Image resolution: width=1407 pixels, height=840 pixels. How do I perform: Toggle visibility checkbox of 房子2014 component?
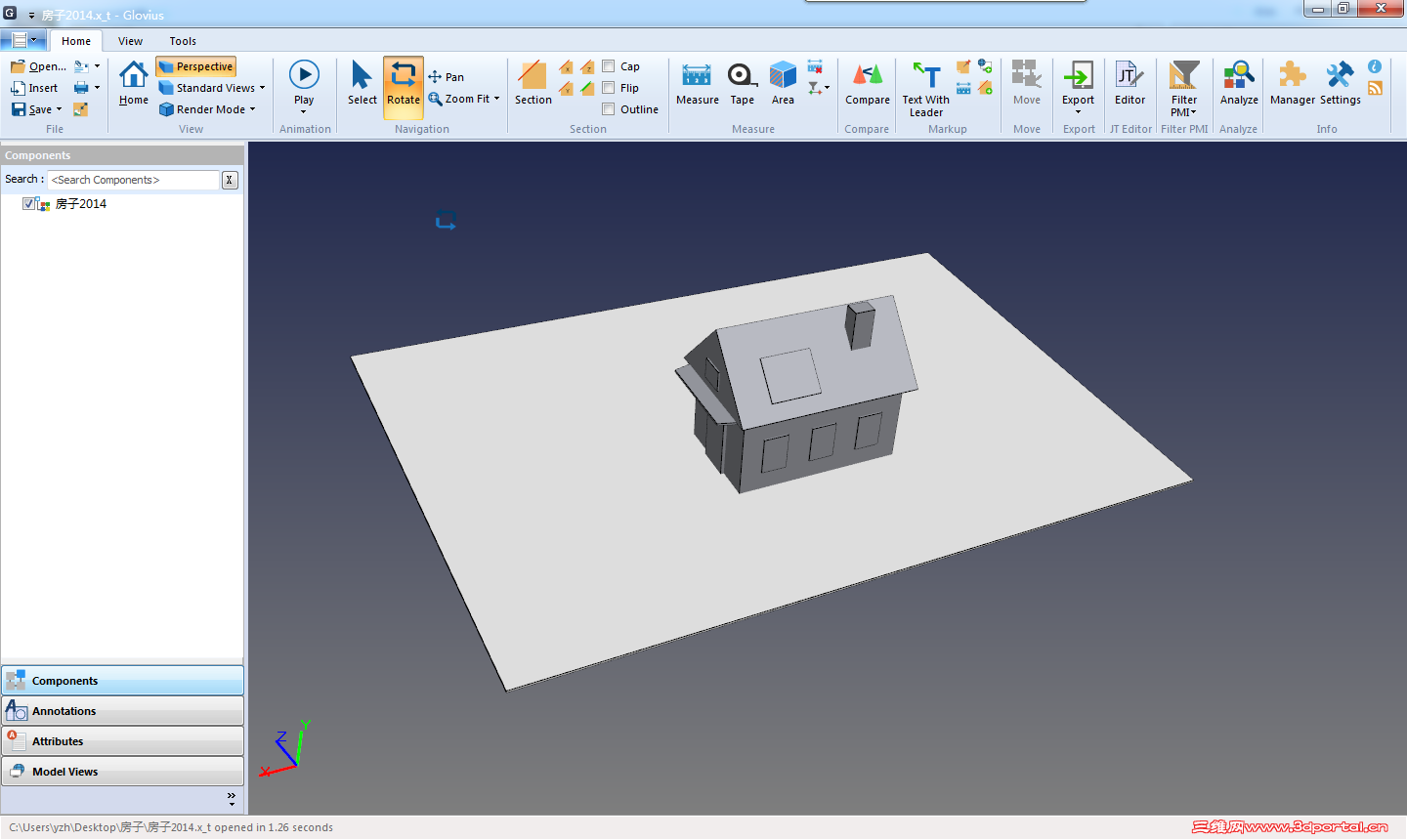click(28, 203)
